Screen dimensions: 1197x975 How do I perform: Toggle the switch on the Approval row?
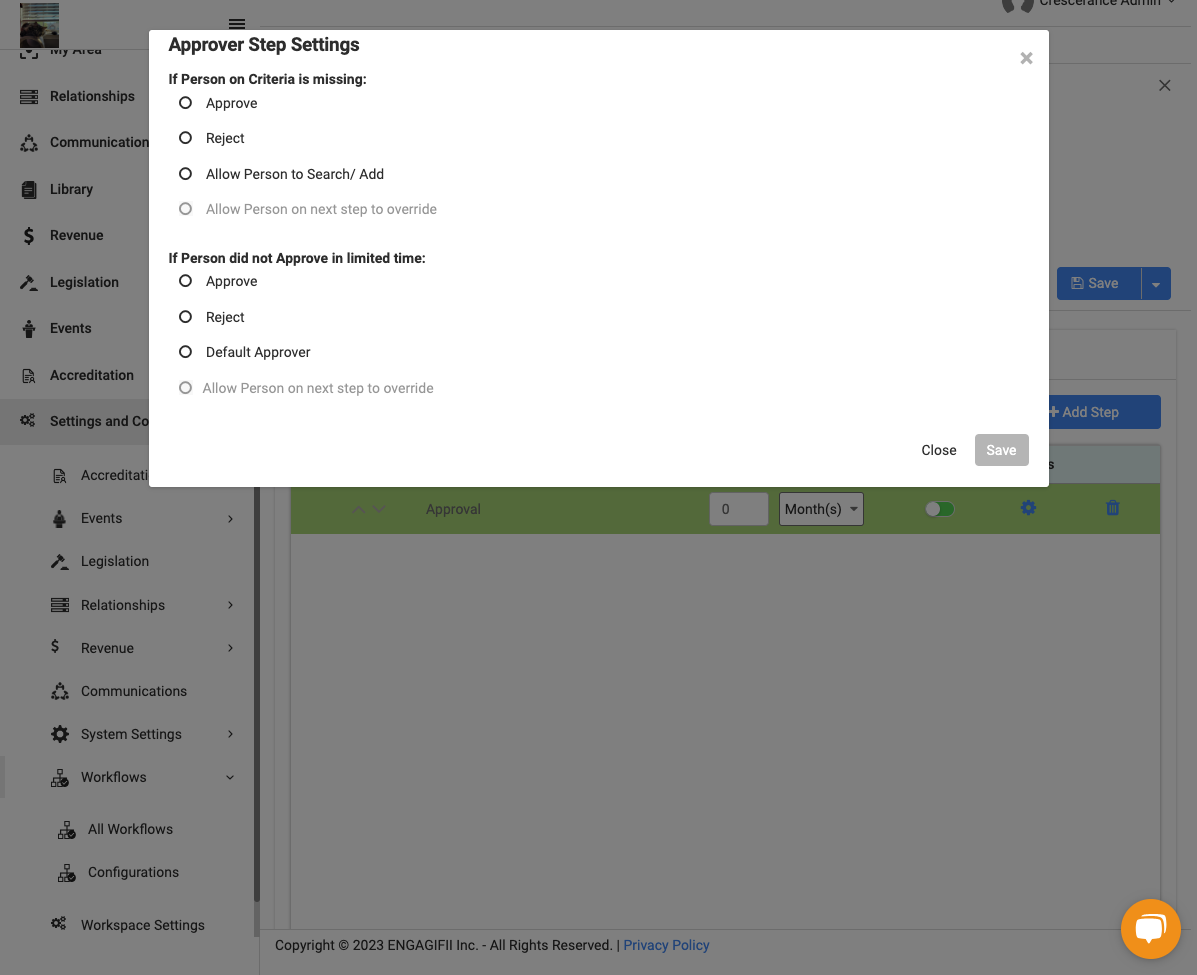[x=940, y=509]
